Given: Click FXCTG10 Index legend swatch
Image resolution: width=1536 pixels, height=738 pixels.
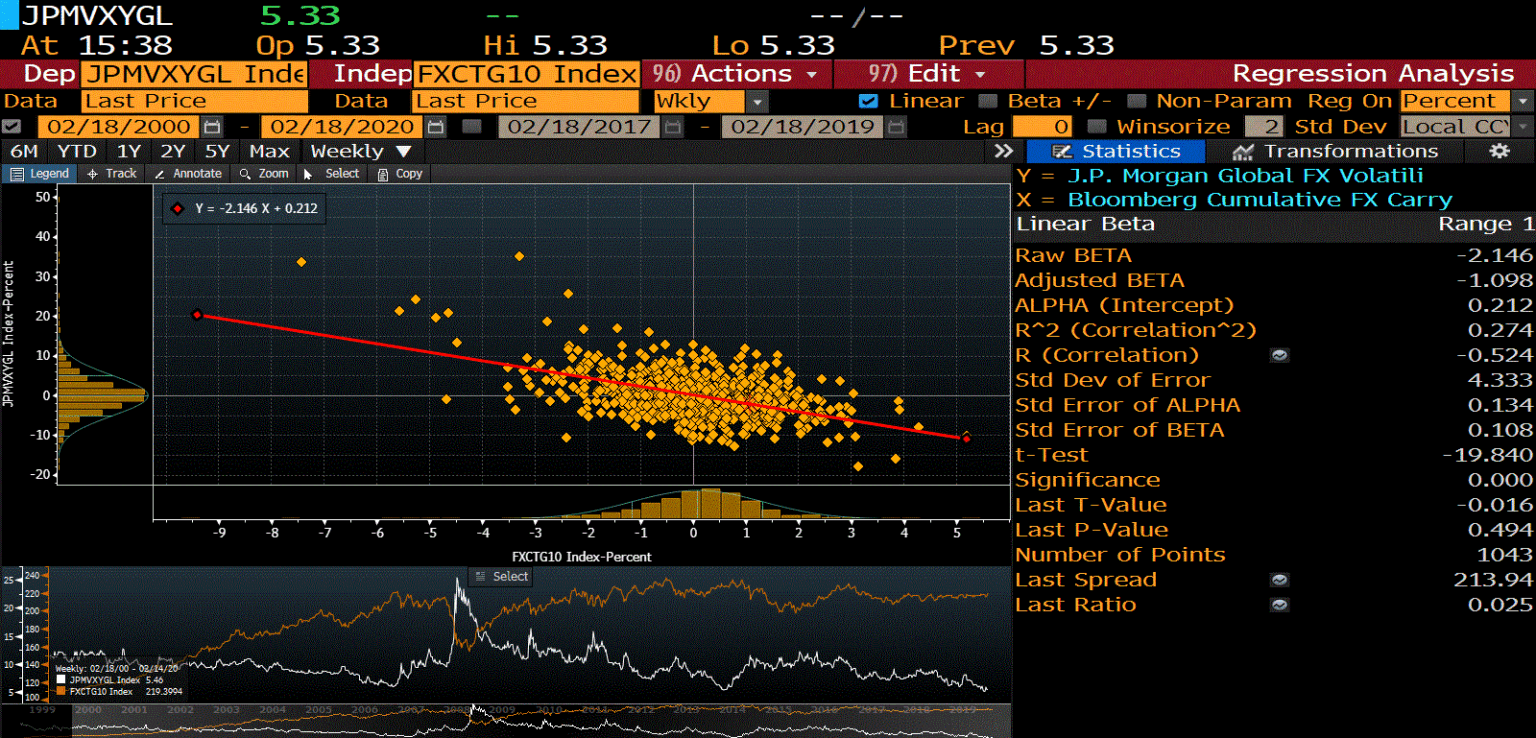Looking at the screenshot, I should tap(61, 691).
